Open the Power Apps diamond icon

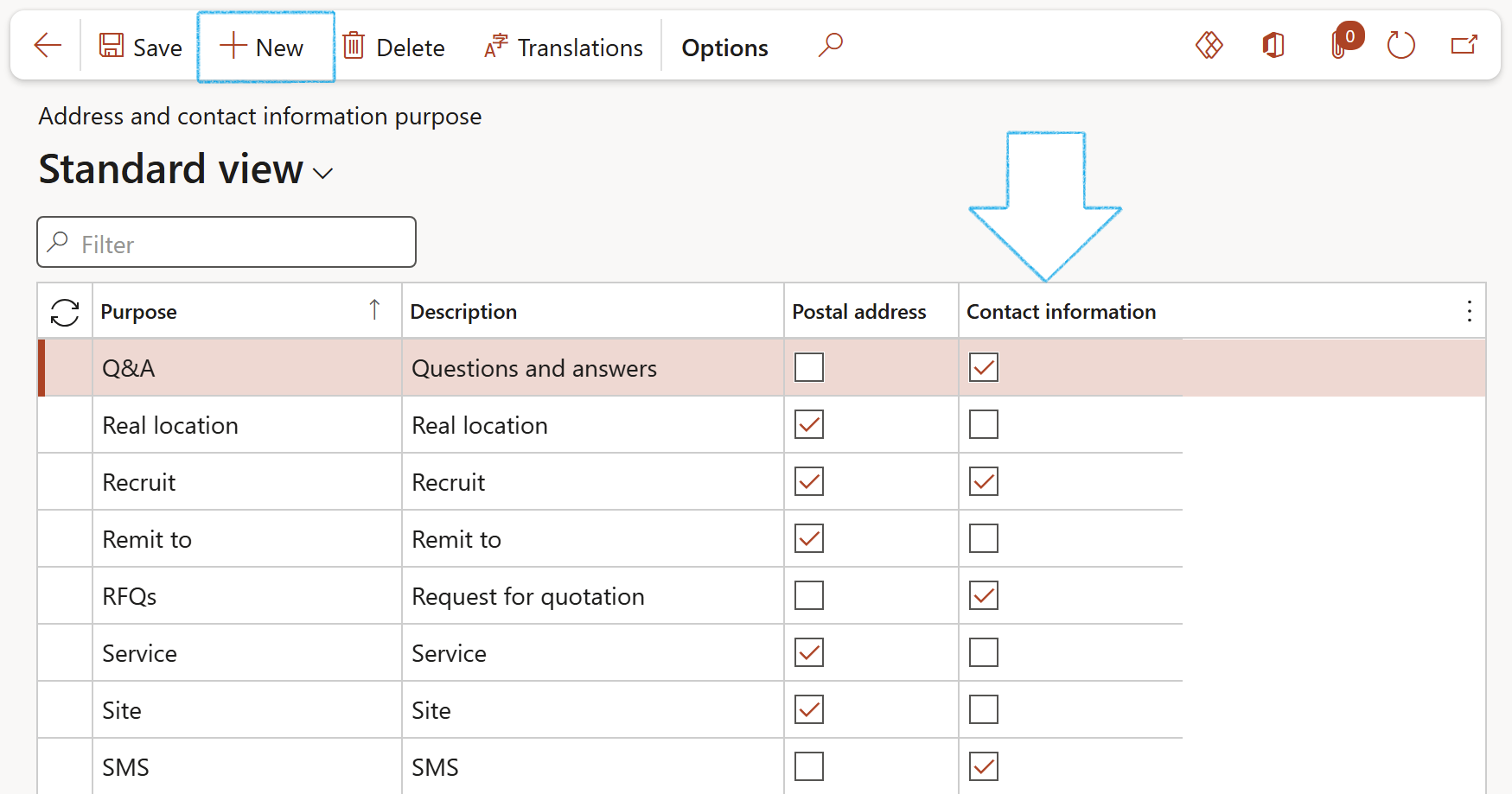(1209, 45)
